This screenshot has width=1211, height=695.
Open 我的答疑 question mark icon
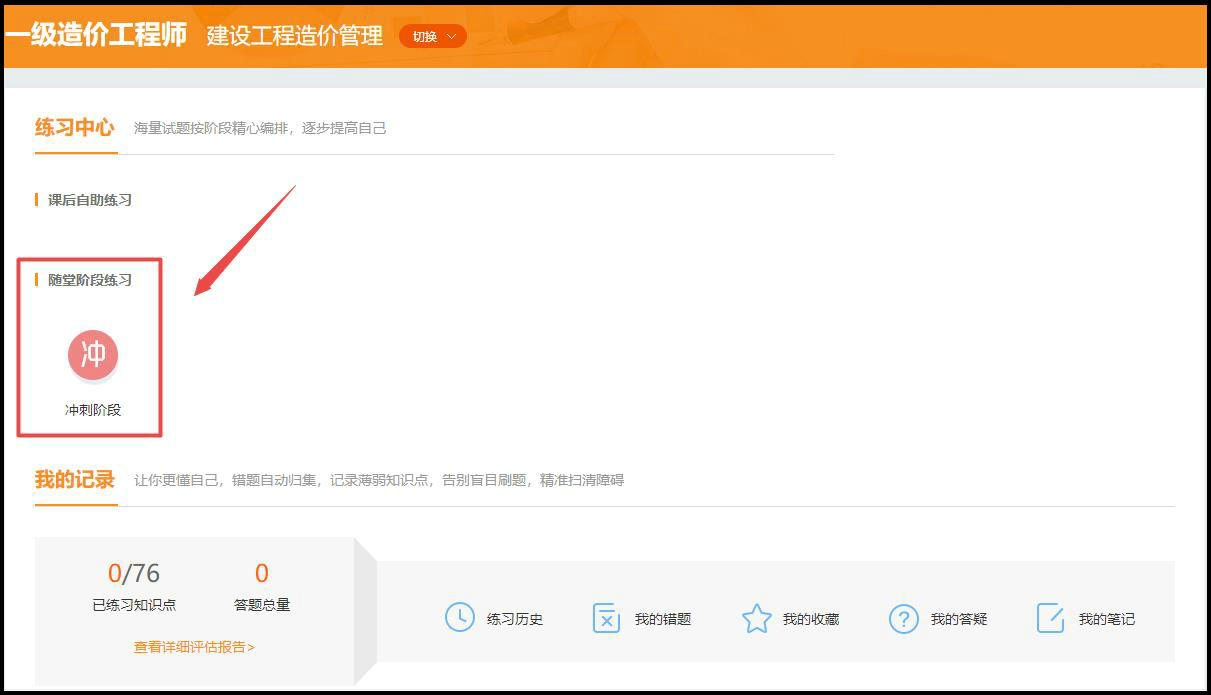pos(904,618)
